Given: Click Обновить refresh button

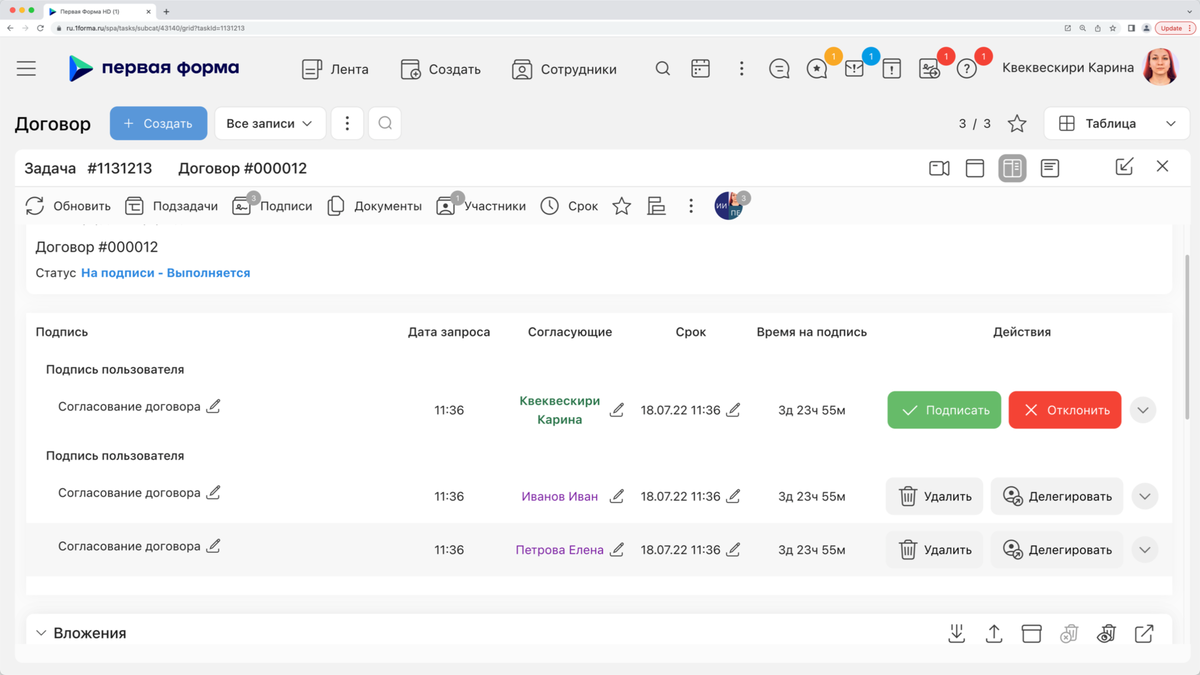Looking at the screenshot, I should (68, 206).
